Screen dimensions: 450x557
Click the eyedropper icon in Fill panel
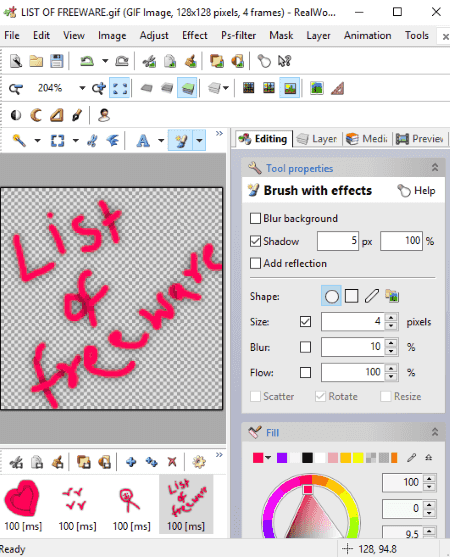pos(411,458)
